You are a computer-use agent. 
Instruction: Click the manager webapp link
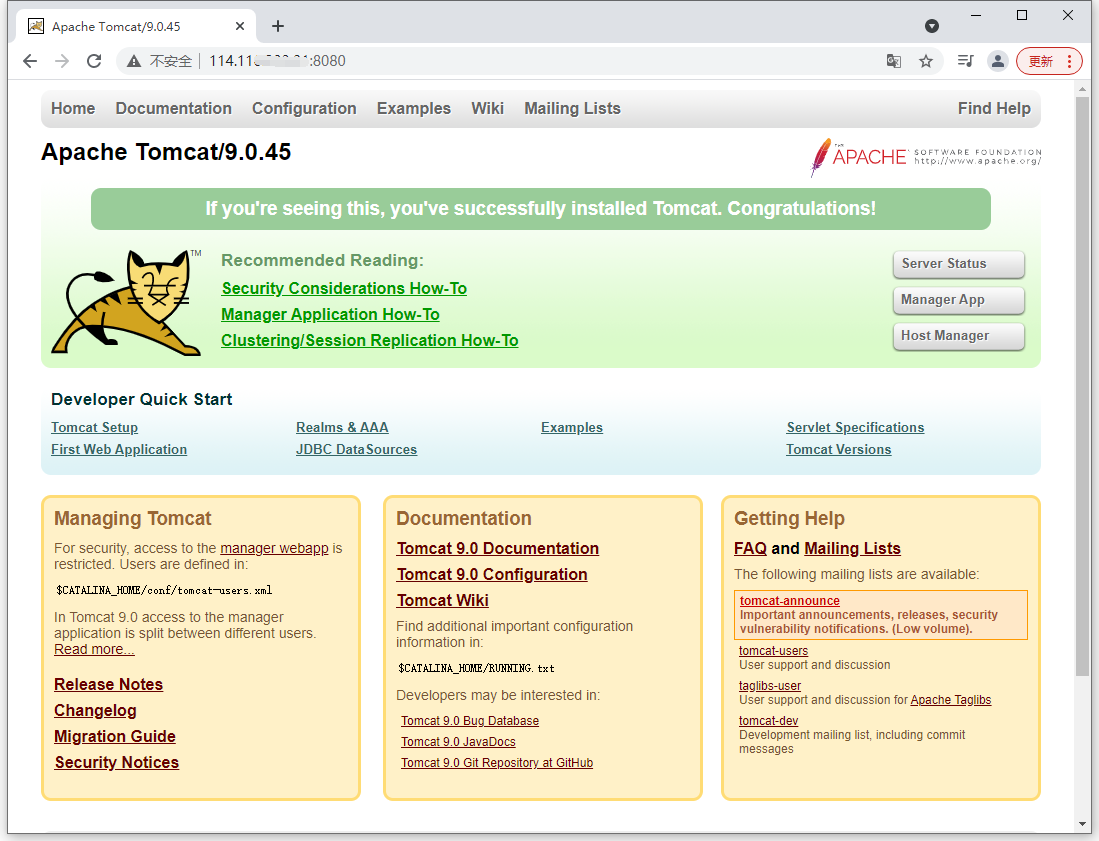pyautogui.click(x=274, y=548)
